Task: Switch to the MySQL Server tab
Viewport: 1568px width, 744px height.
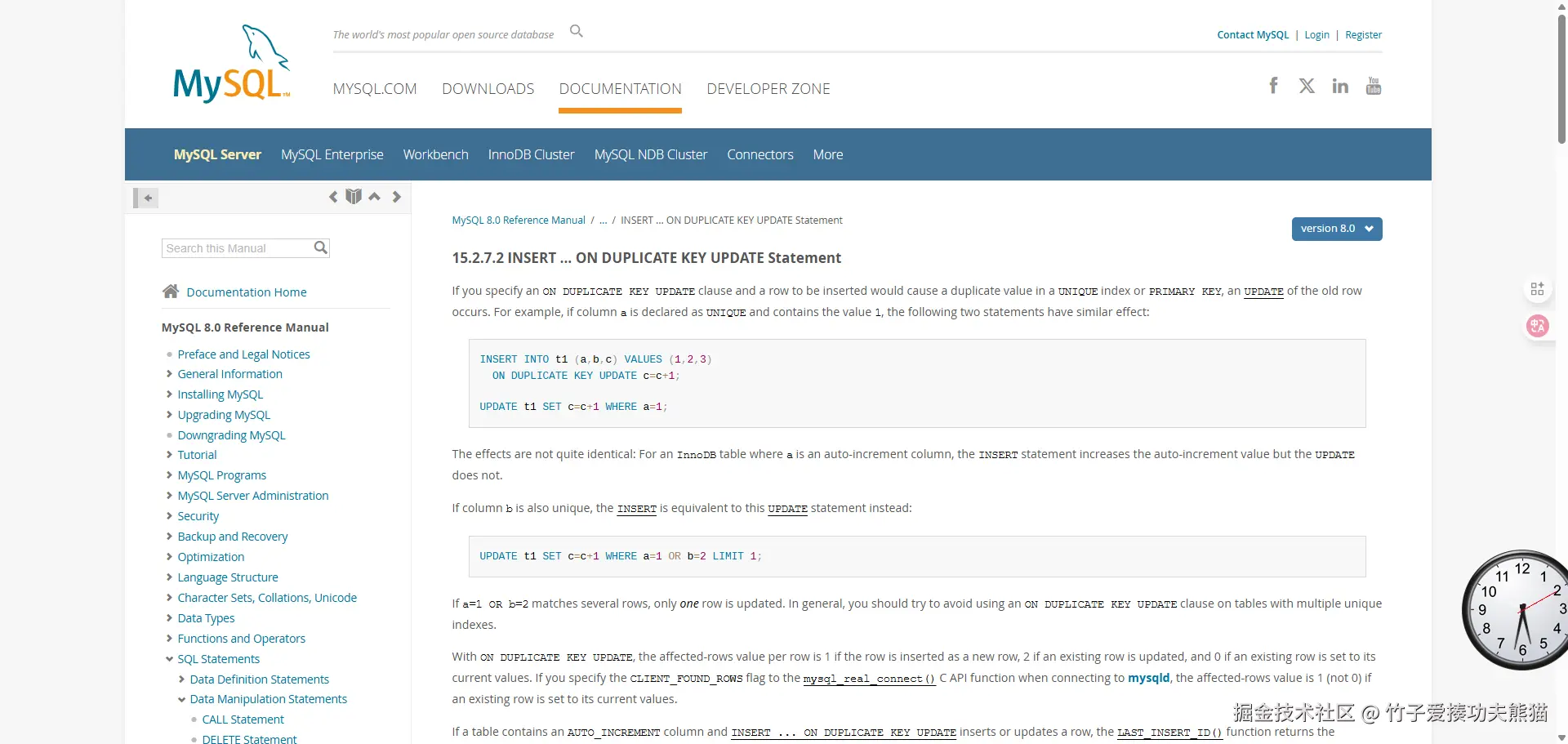Action: 217,154
